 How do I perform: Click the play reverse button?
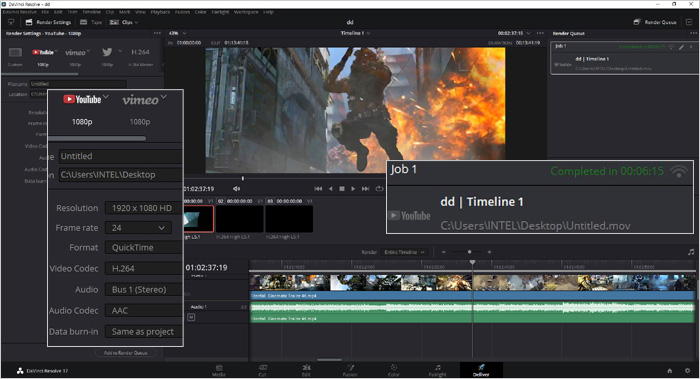click(330, 189)
